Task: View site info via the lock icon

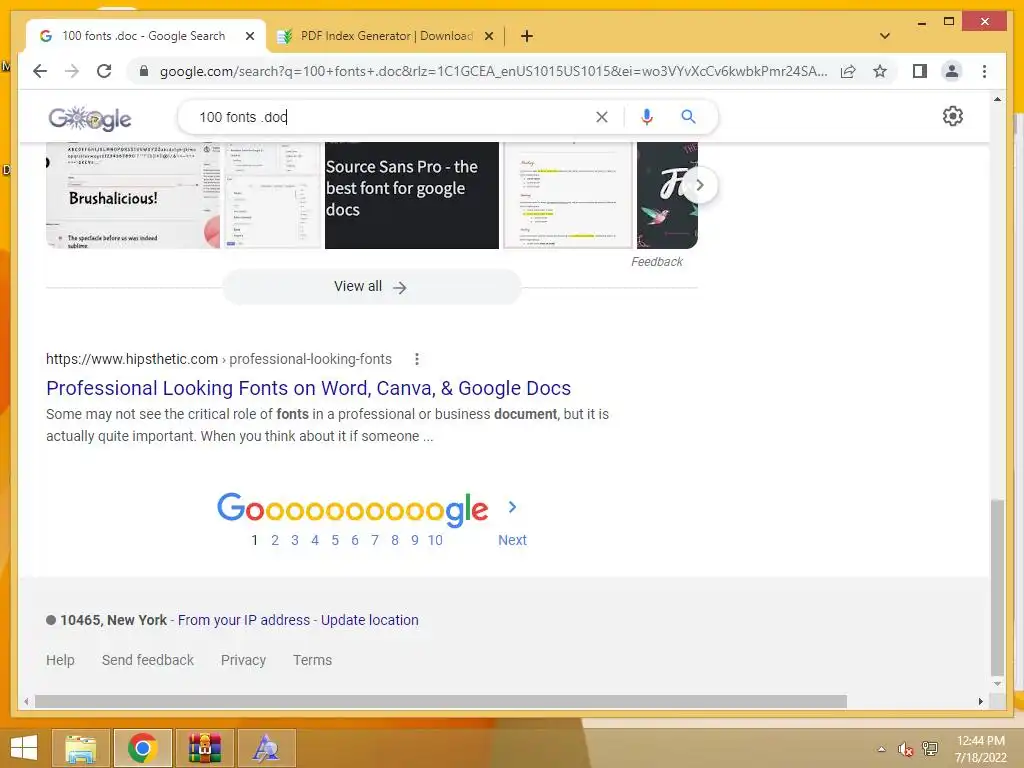Action: pos(144,71)
